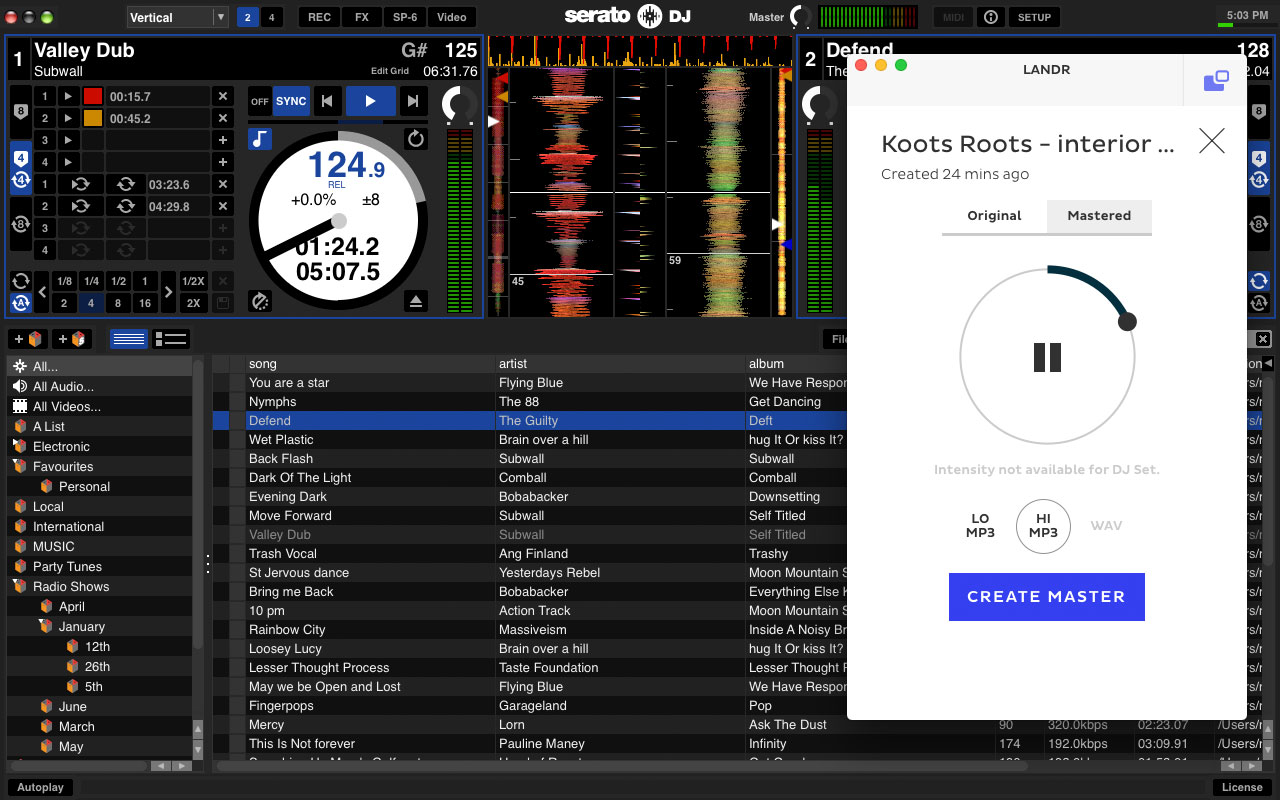Add a cue point in slot 4

(x=223, y=163)
